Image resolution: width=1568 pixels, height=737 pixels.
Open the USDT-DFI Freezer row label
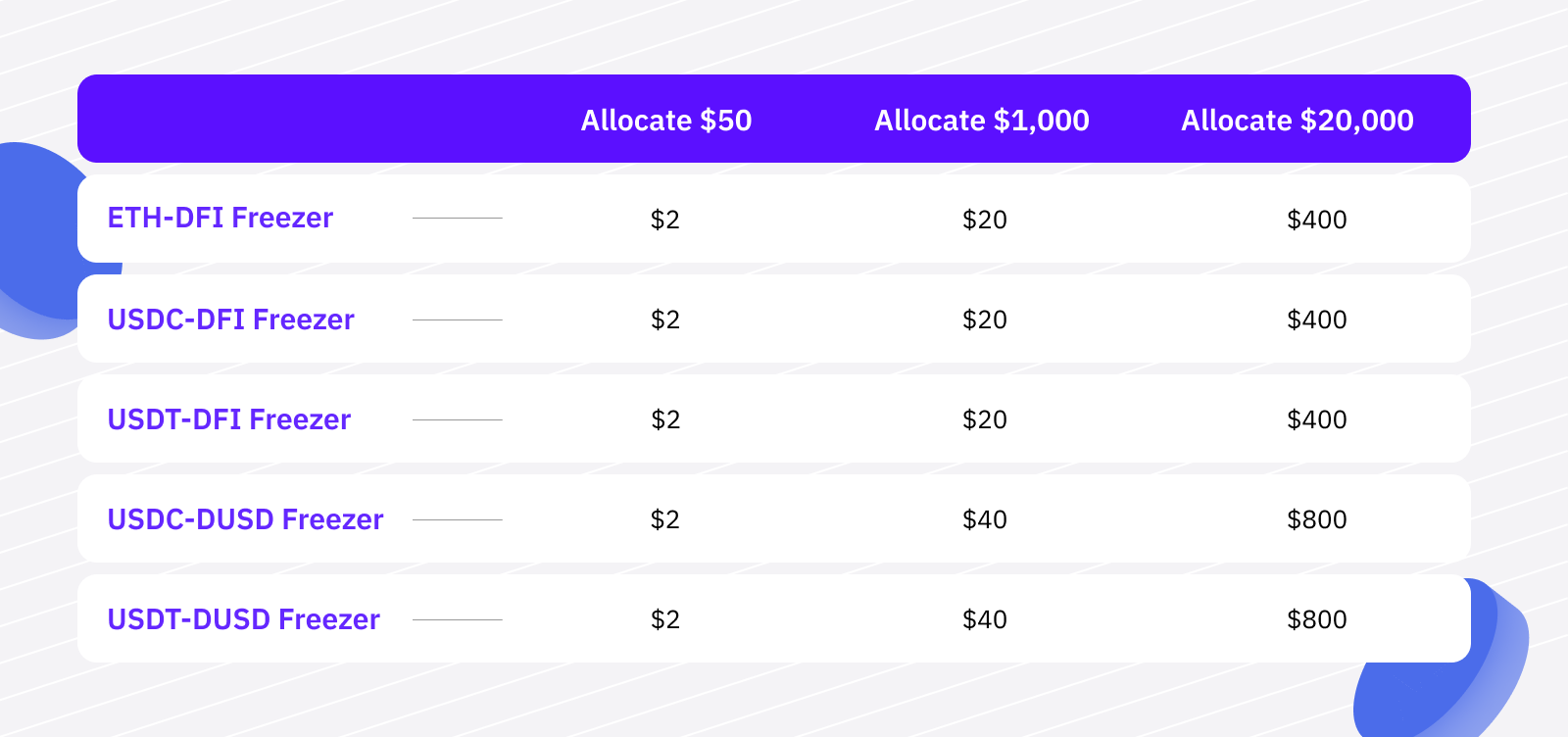click(x=229, y=419)
